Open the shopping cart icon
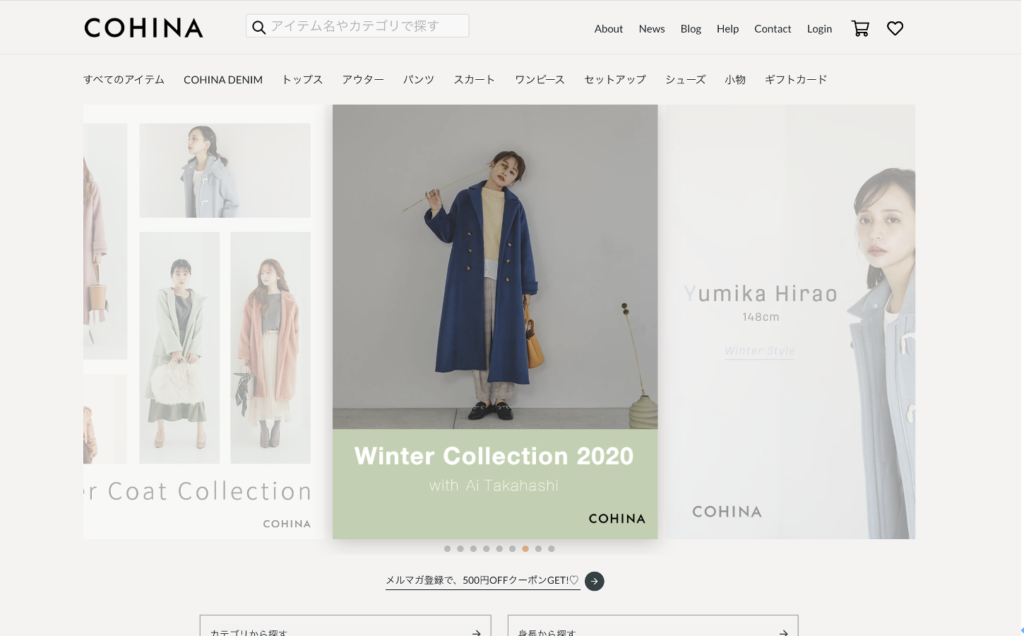 [x=860, y=29]
